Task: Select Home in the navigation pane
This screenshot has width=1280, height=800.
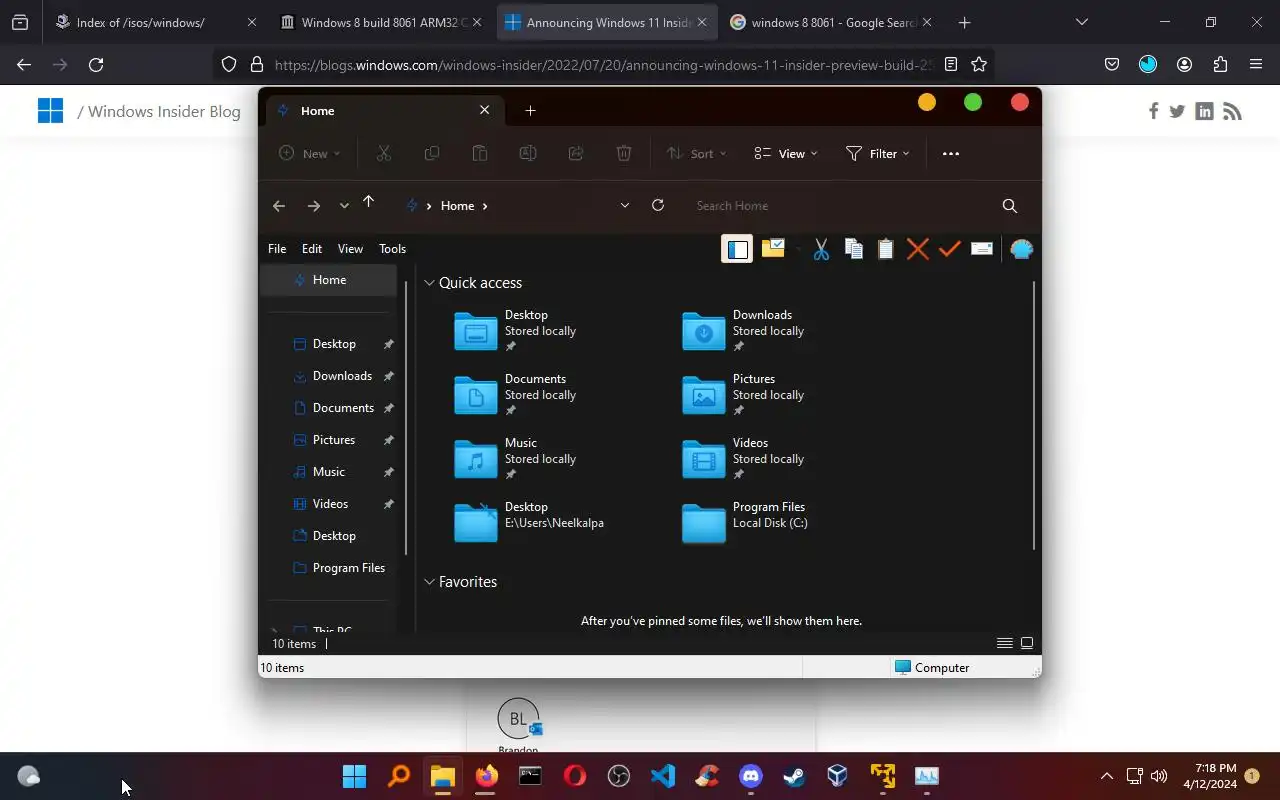Action: pyautogui.click(x=329, y=280)
